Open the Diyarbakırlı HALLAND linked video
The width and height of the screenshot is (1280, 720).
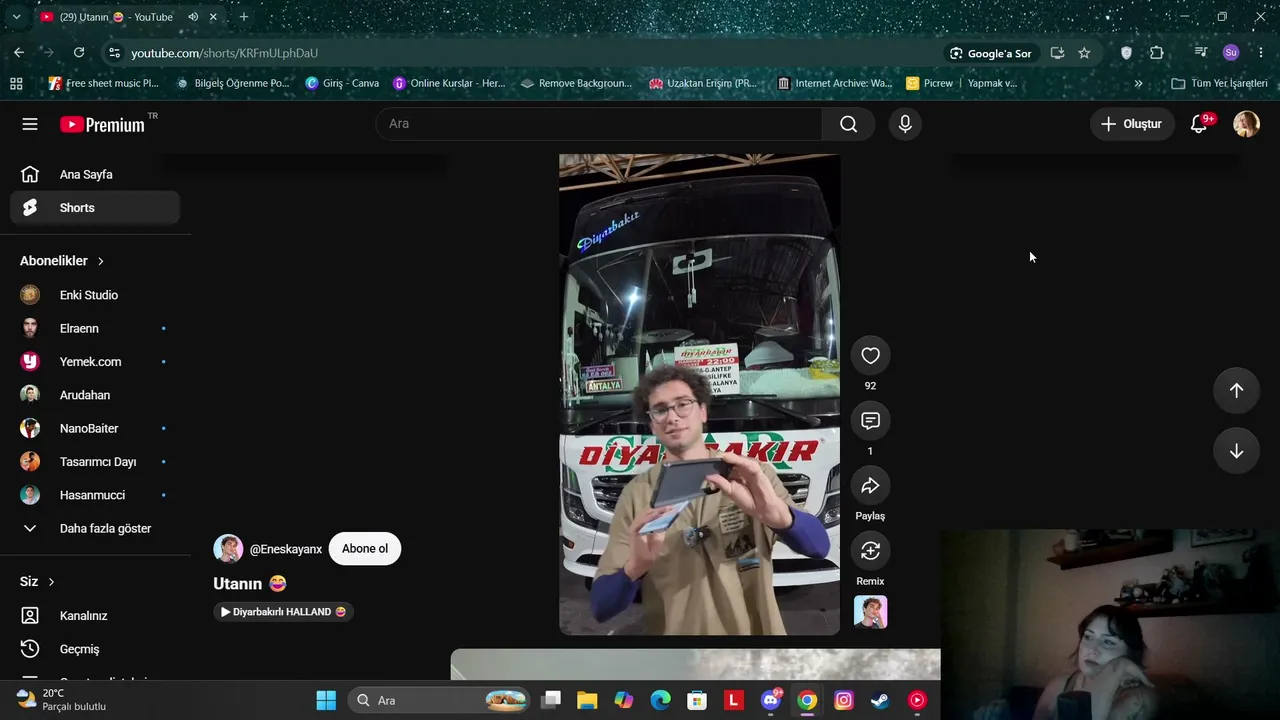(x=284, y=612)
